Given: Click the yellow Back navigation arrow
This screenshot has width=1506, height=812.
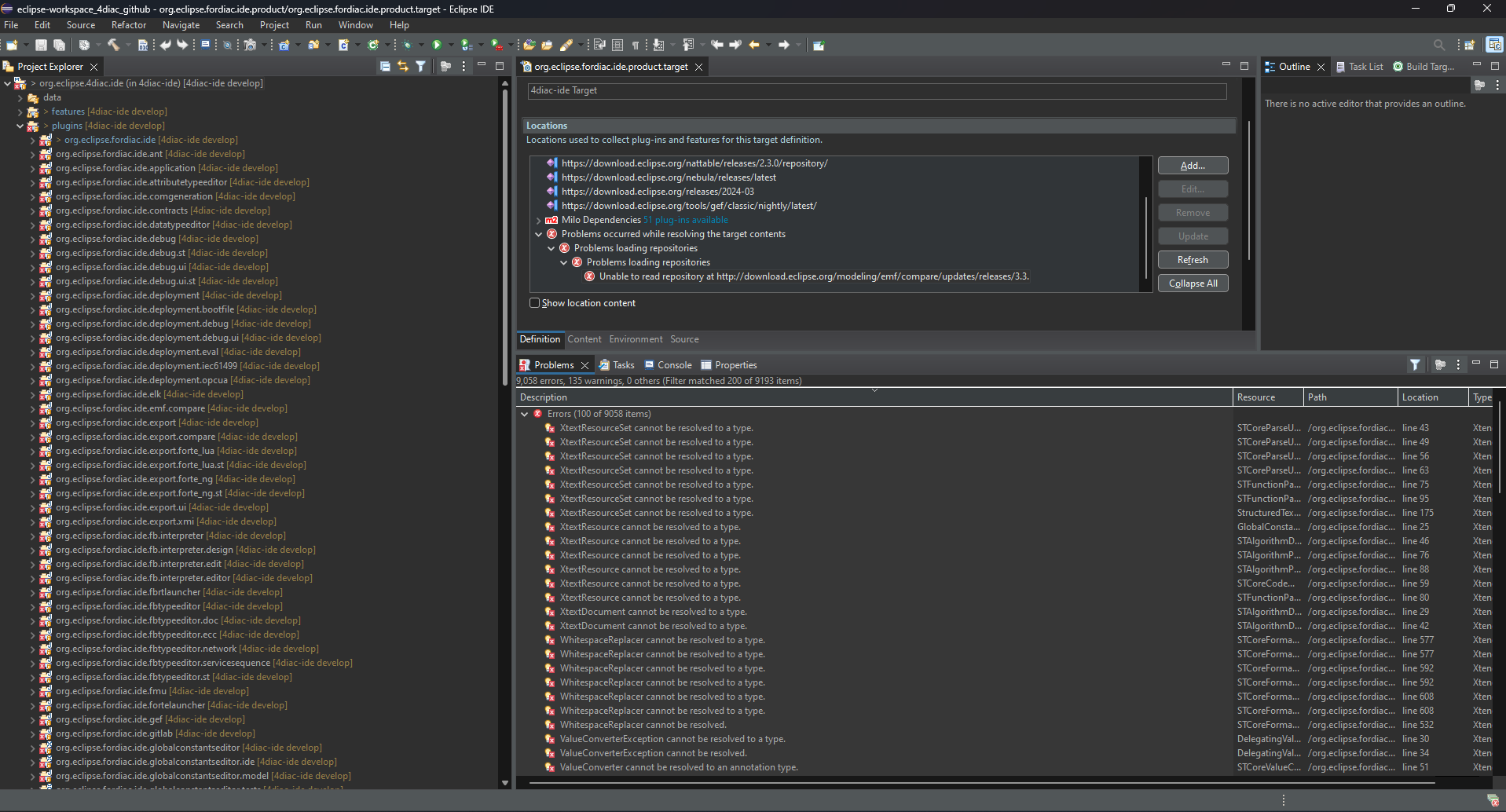Looking at the screenshot, I should click(754, 45).
